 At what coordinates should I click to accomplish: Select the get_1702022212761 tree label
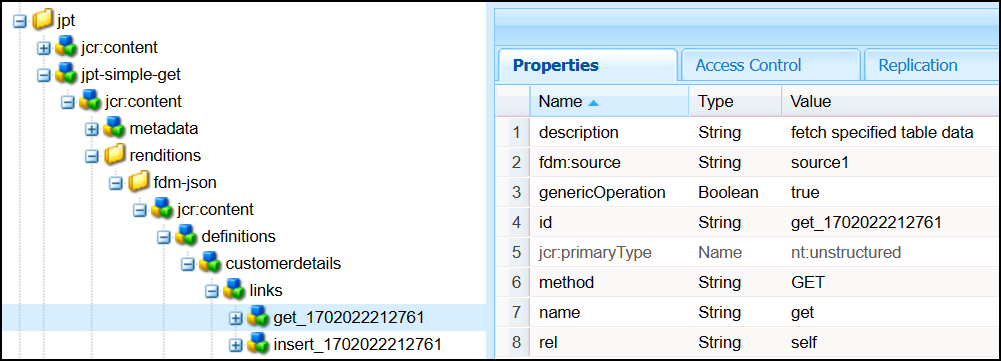349,318
